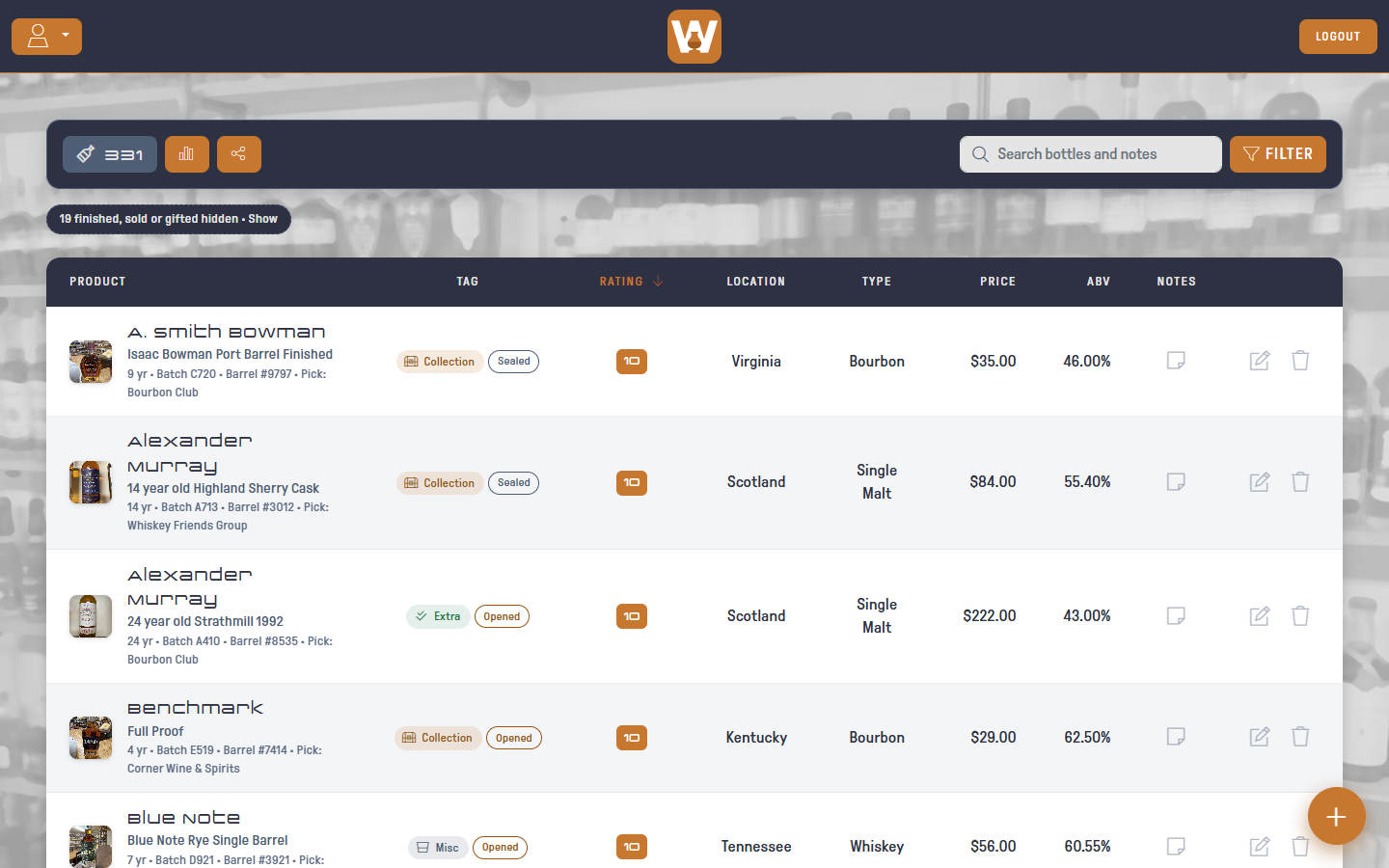1389x868 pixels.
Task: Open notes for 24 year old Strathmill
Action: (1176, 616)
